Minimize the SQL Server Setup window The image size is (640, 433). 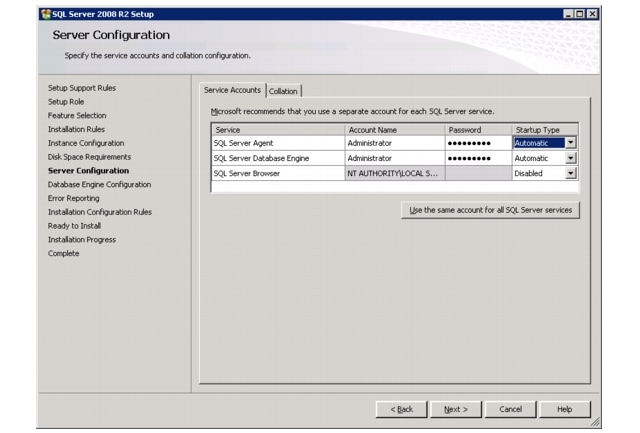568,14
